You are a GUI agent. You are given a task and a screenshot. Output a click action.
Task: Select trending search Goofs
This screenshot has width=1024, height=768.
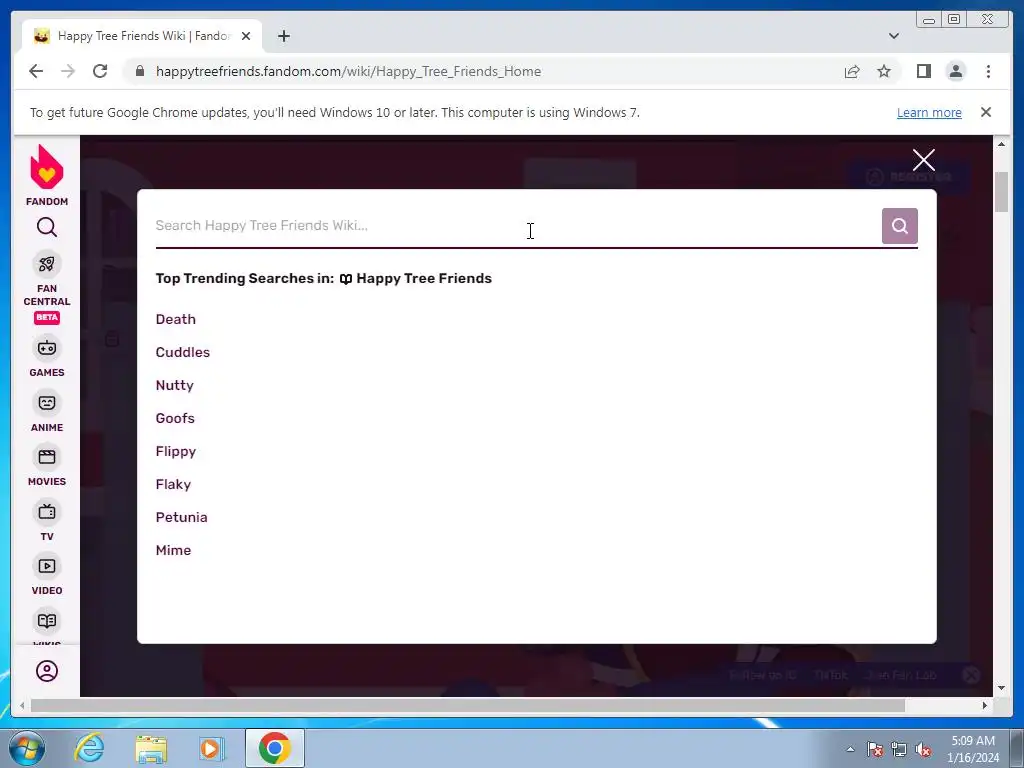175,419
